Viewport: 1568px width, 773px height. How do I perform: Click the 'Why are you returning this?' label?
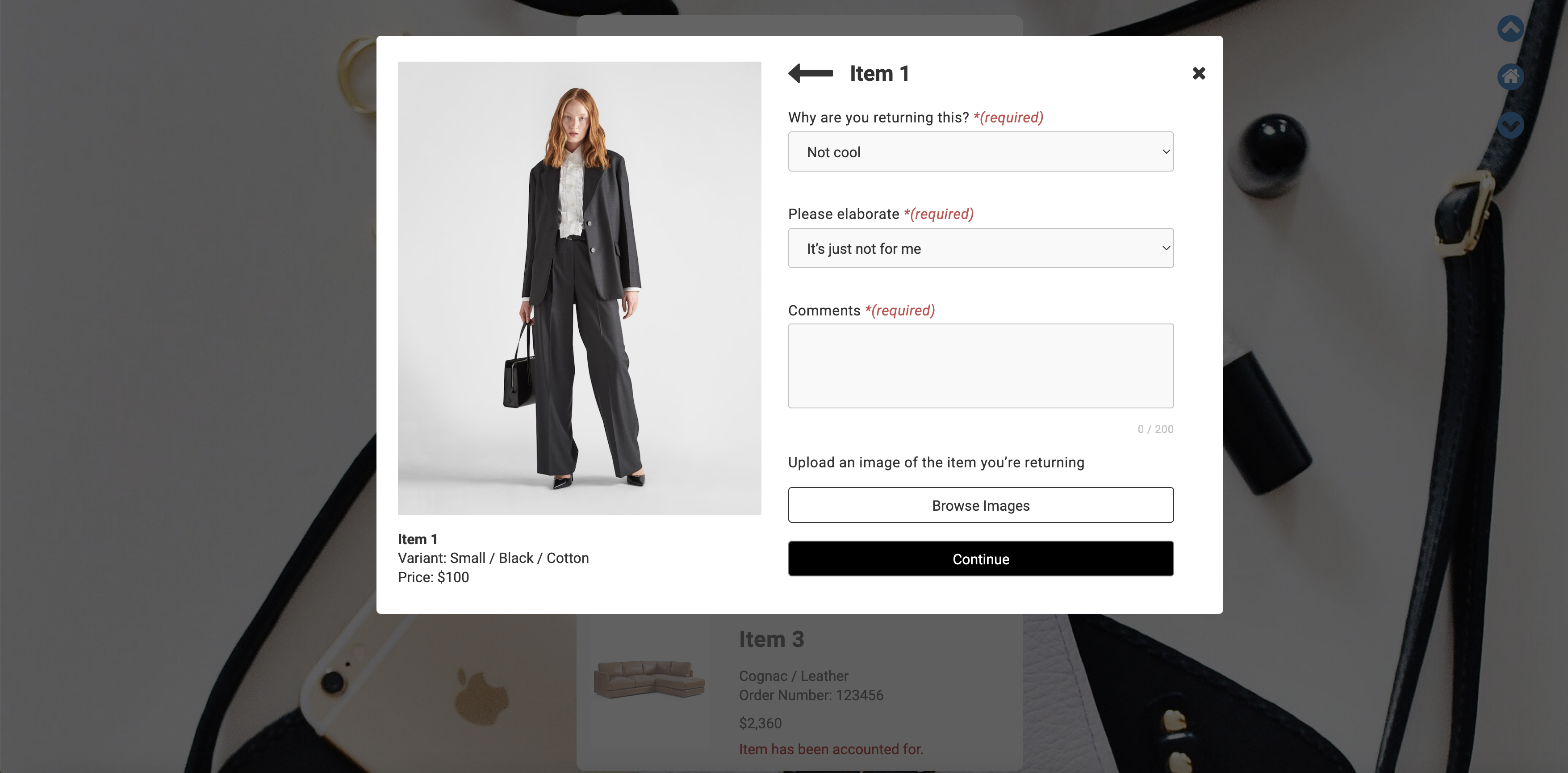[x=878, y=118]
